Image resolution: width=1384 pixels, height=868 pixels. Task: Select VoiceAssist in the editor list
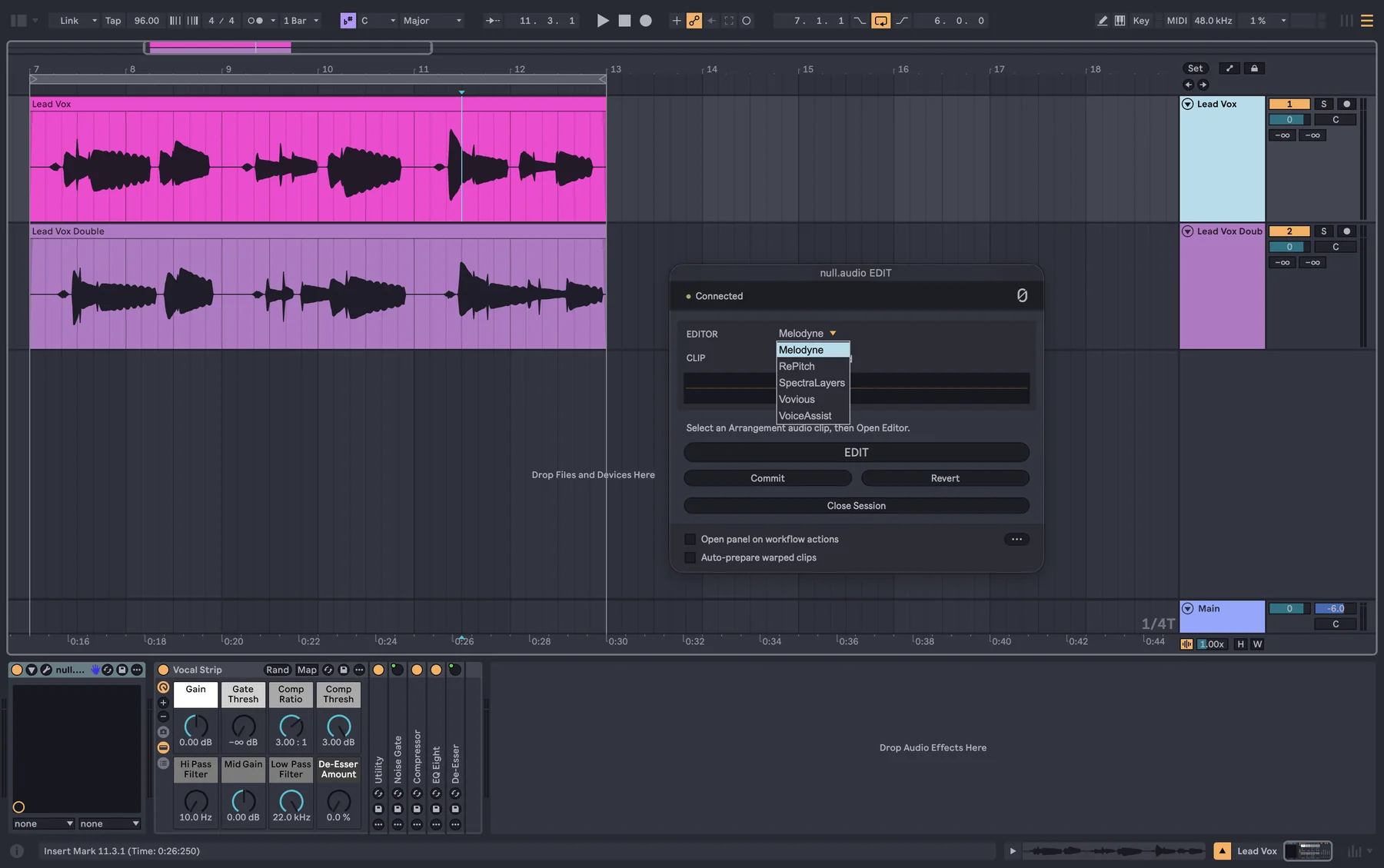pyautogui.click(x=813, y=416)
